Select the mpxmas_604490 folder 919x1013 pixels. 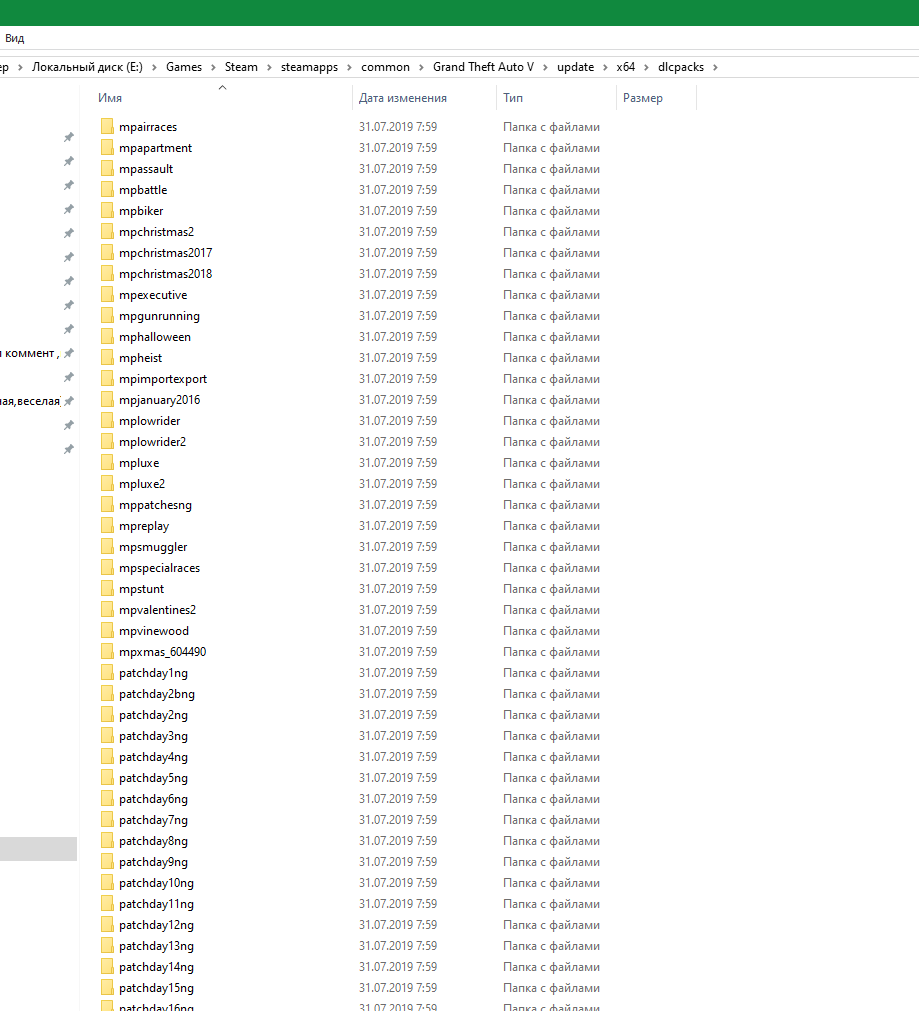pos(160,651)
